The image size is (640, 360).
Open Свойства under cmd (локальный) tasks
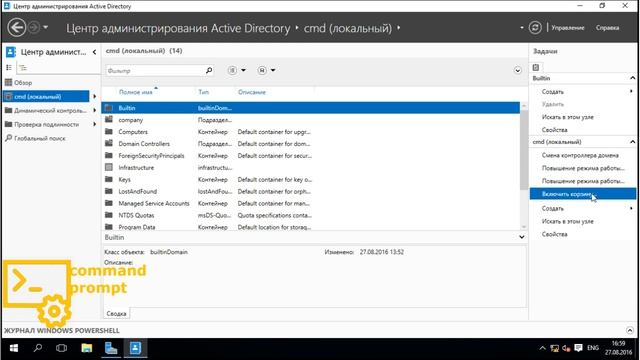click(554, 234)
